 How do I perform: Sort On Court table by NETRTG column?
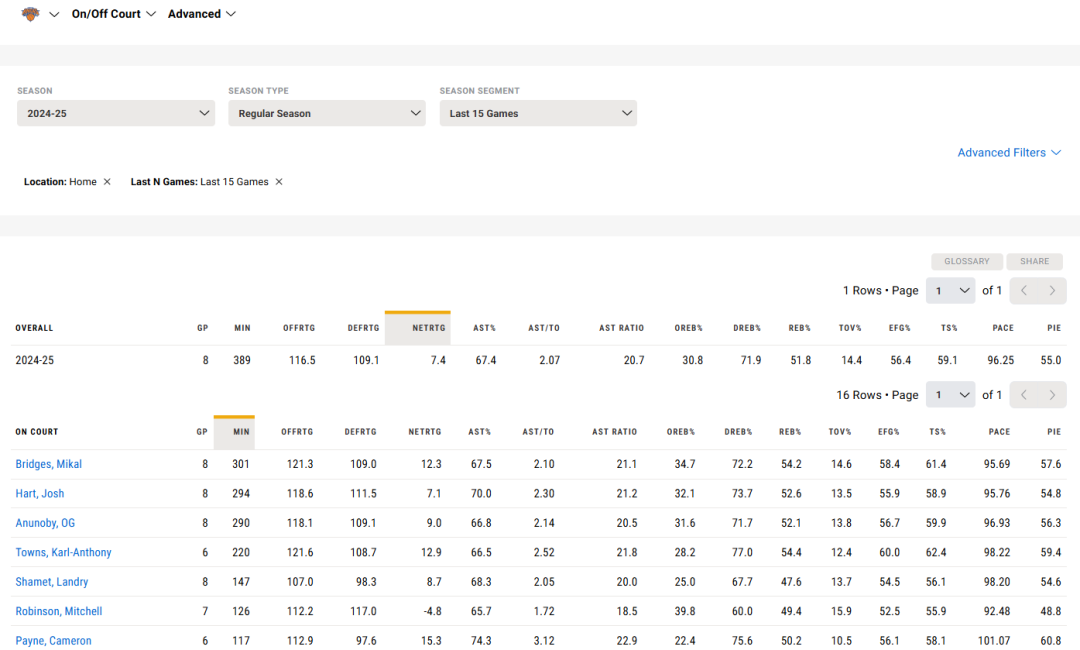[x=424, y=432]
